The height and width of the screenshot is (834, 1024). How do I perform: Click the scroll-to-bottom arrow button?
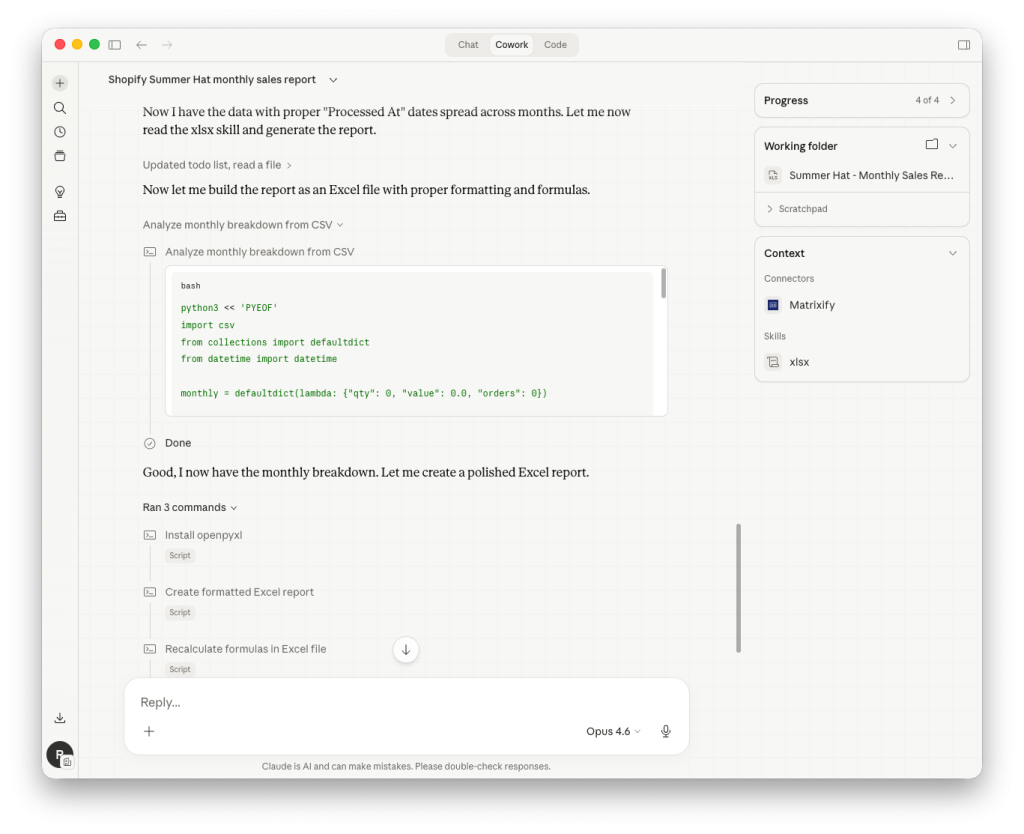pos(405,649)
